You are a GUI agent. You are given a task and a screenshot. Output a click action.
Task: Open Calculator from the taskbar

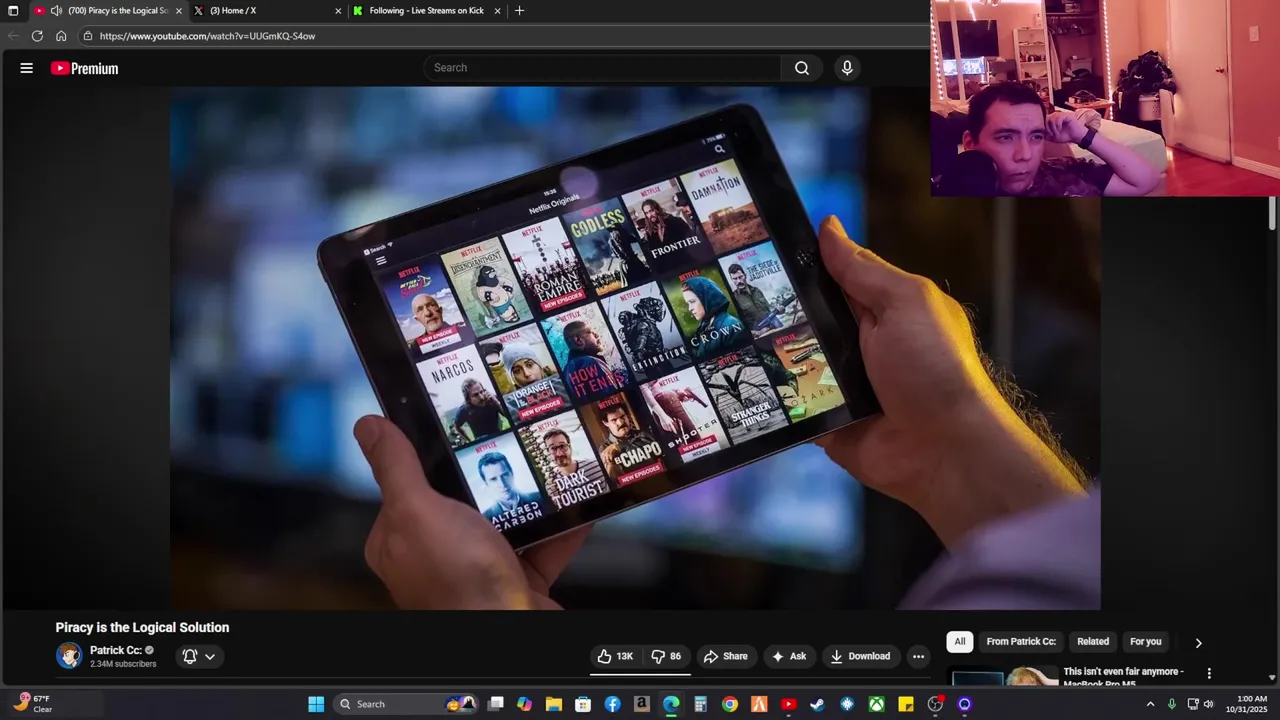(700, 704)
